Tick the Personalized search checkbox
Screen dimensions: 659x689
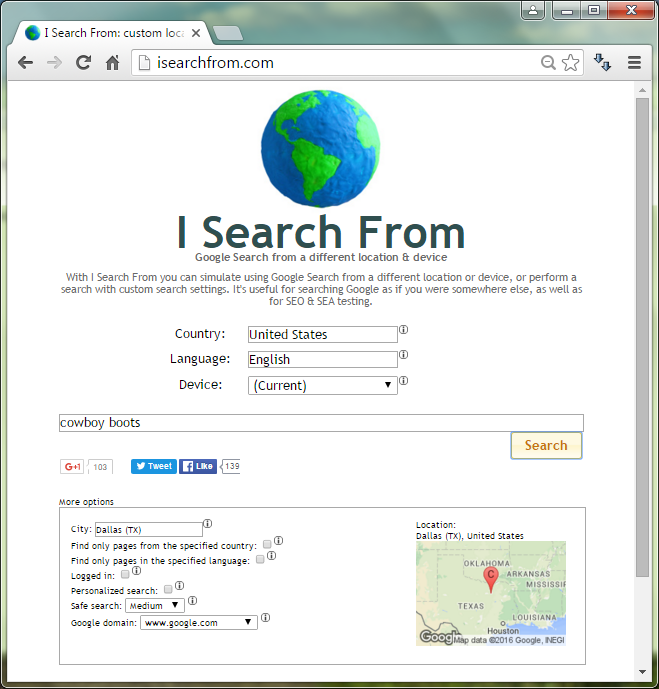click(168, 589)
